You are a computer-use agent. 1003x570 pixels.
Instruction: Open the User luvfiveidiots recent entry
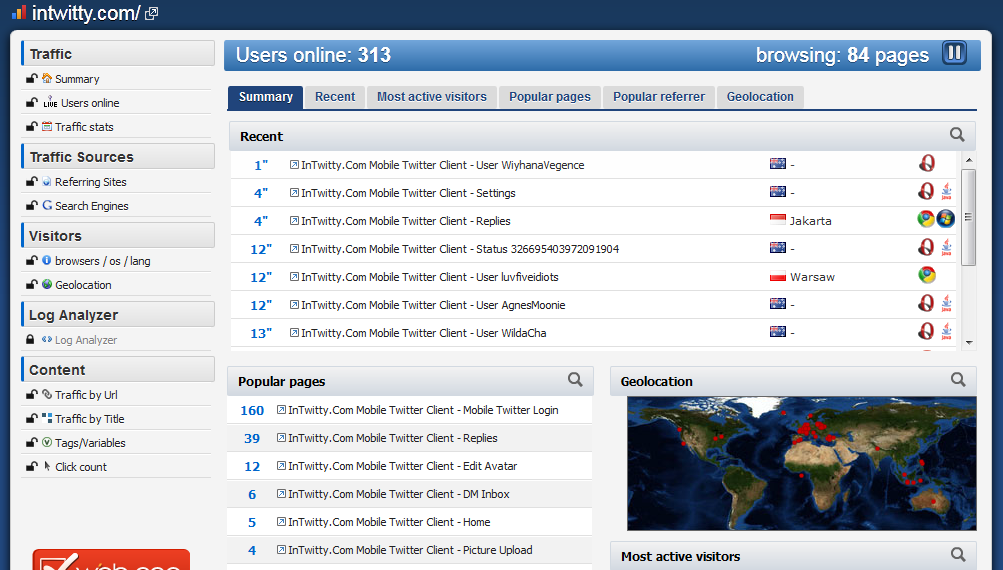click(430, 277)
